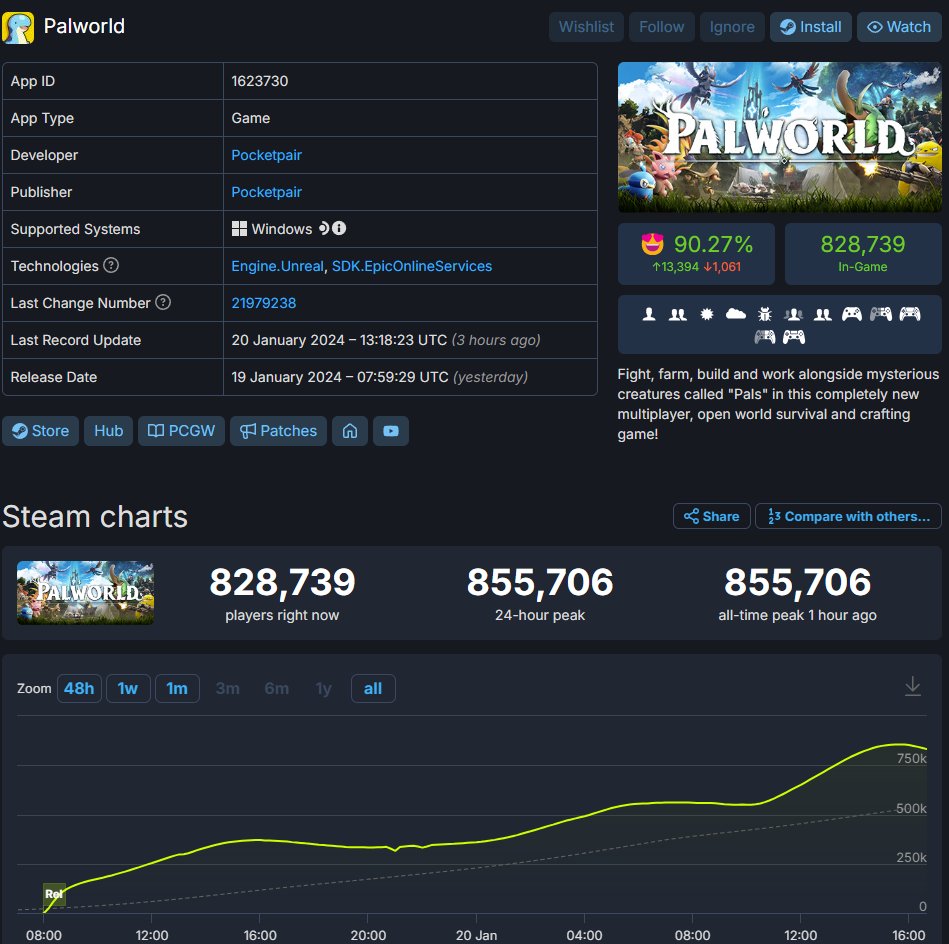Click the Ignore button
The width and height of the screenshot is (949, 944).
point(732,27)
